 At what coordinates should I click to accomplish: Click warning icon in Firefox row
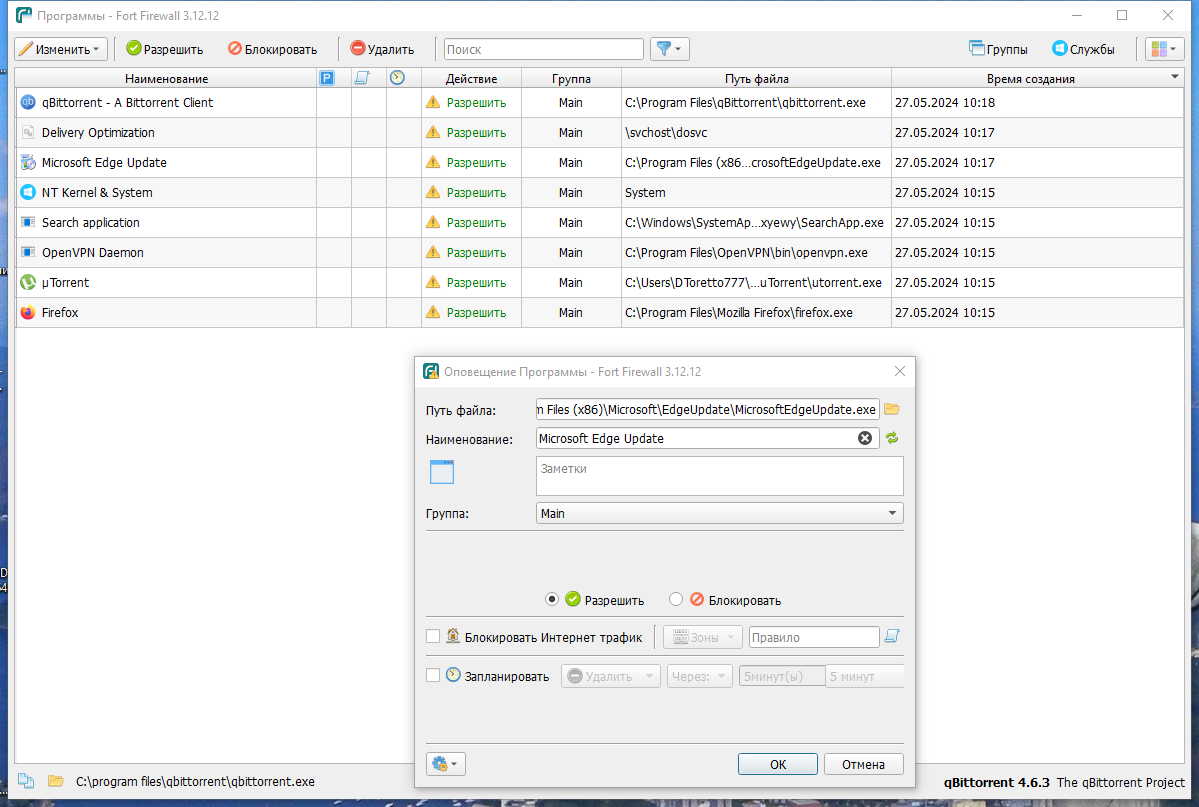[433, 311]
